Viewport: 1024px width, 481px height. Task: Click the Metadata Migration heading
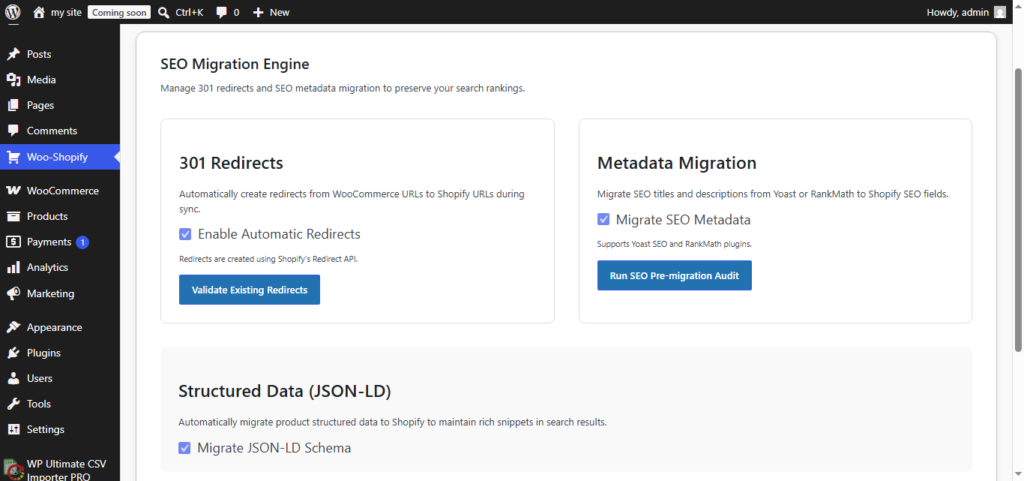pyautogui.click(x=677, y=163)
